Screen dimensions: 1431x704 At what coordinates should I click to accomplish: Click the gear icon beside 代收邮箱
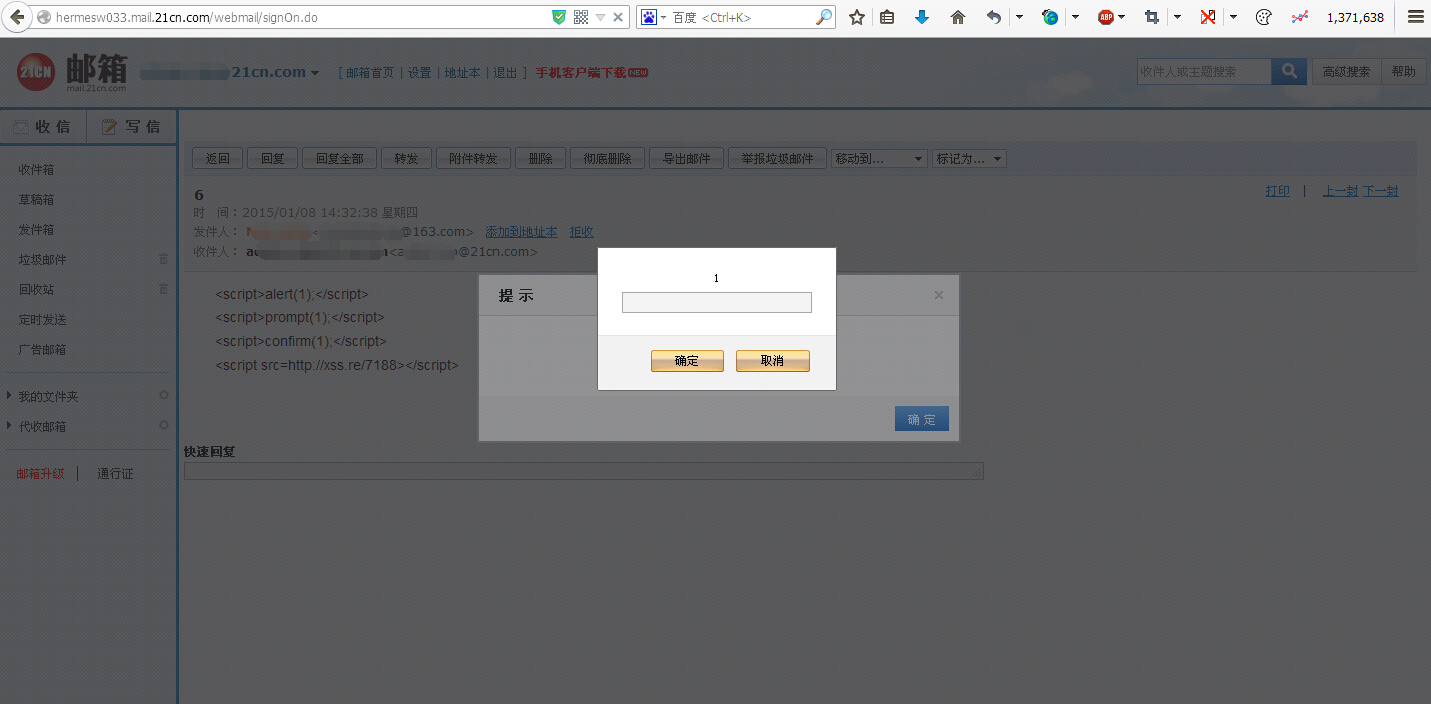164,426
